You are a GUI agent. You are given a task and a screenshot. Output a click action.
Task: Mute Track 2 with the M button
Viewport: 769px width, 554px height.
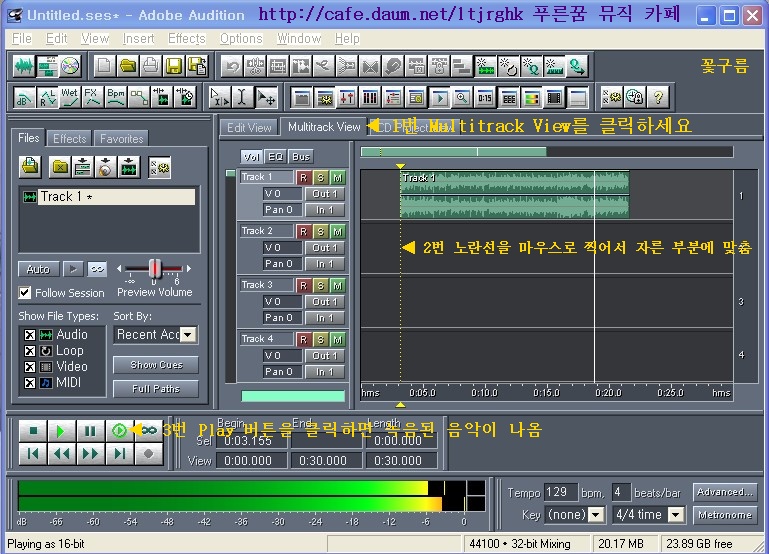[x=337, y=231]
